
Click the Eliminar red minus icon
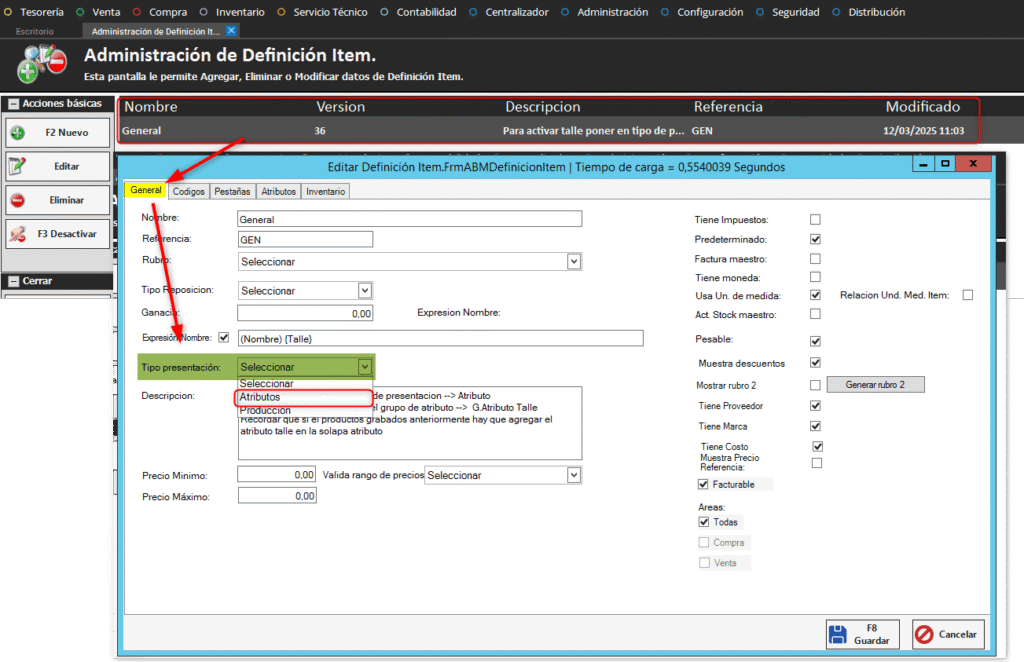18,200
